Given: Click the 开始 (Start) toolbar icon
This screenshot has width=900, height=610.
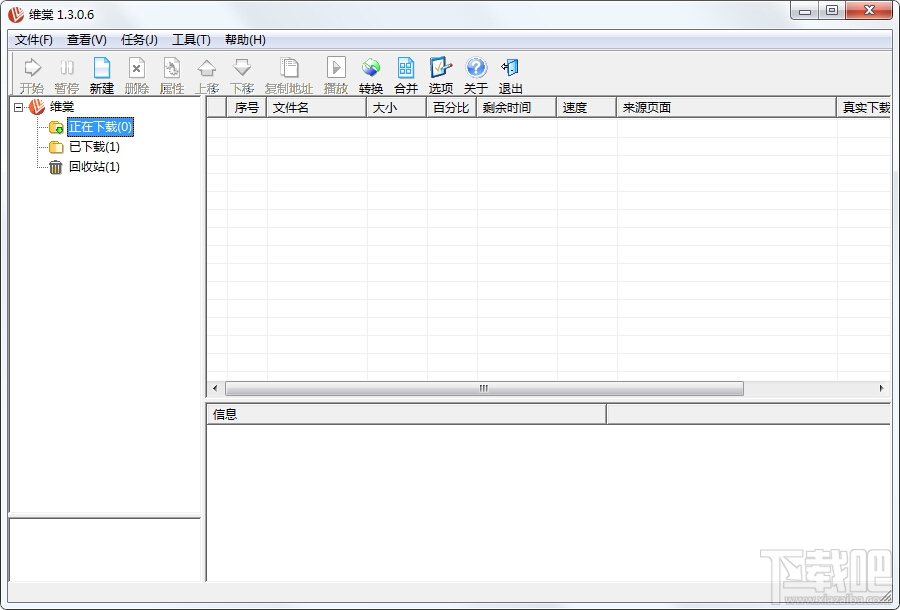Looking at the screenshot, I should (32, 75).
